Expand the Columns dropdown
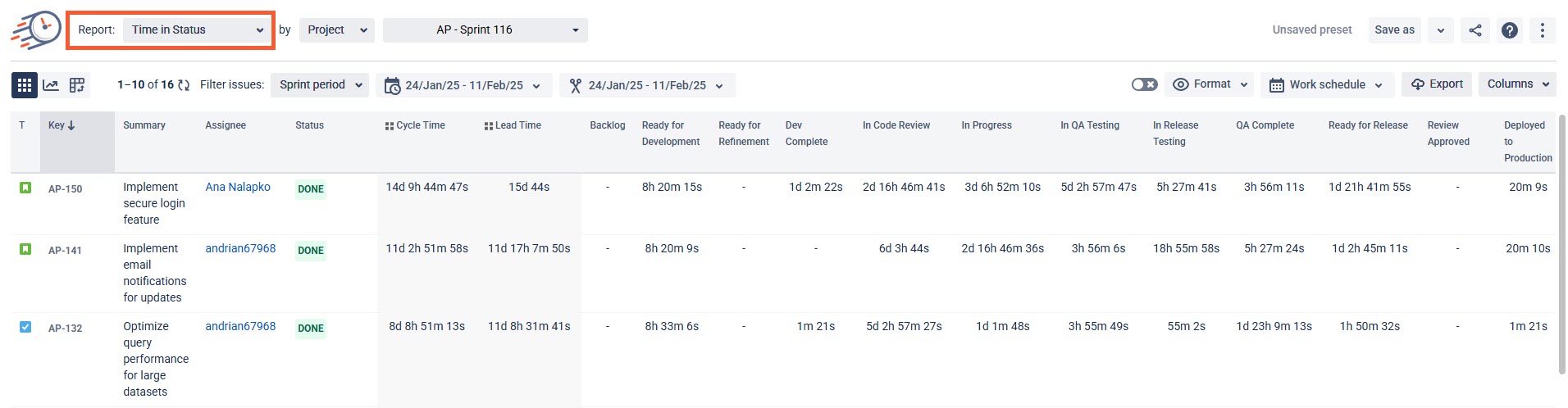The width and height of the screenshot is (1568, 408). tap(1517, 84)
